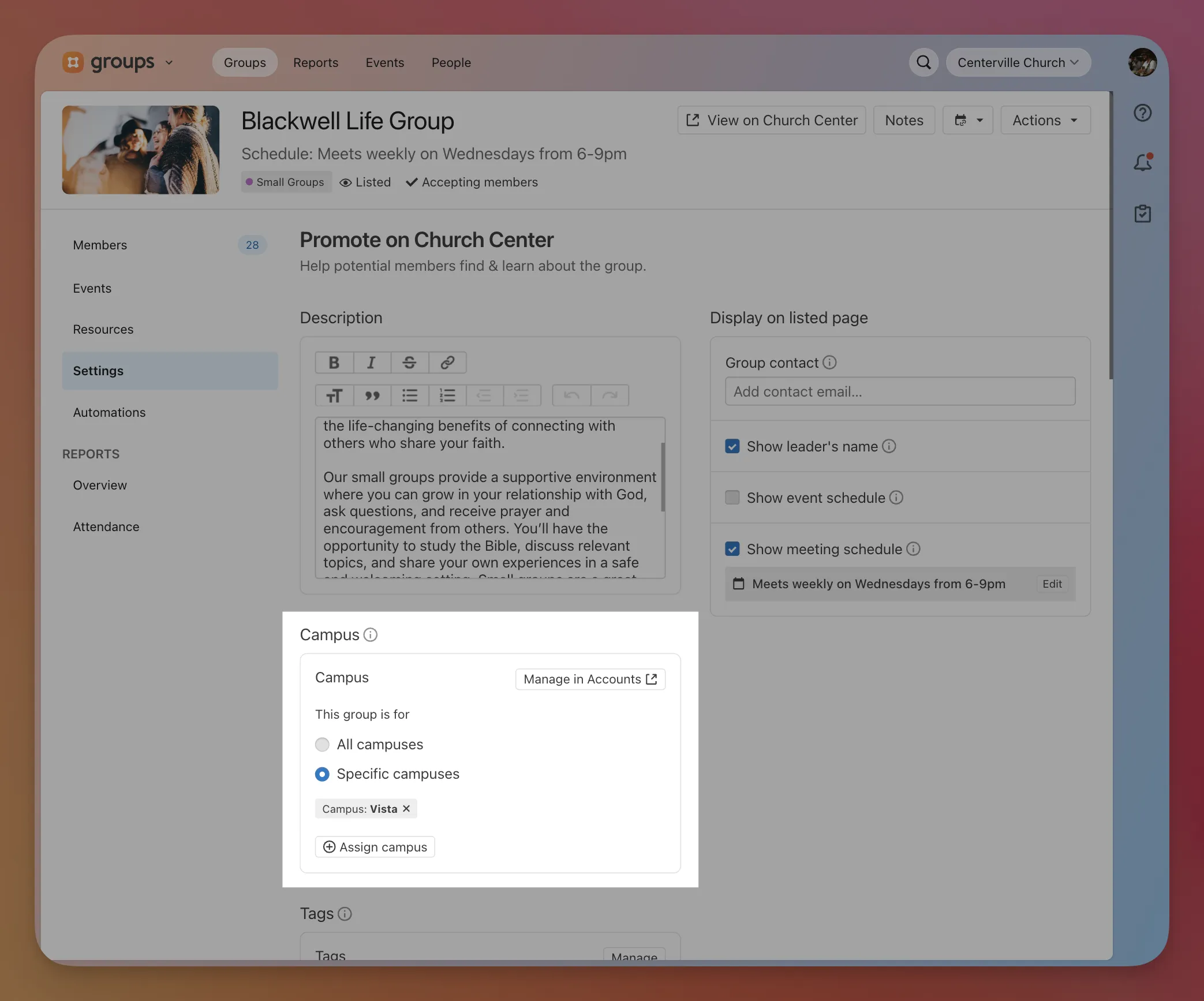Insert a numbered list in description
1204x1001 pixels.
click(x=447, y=395)
